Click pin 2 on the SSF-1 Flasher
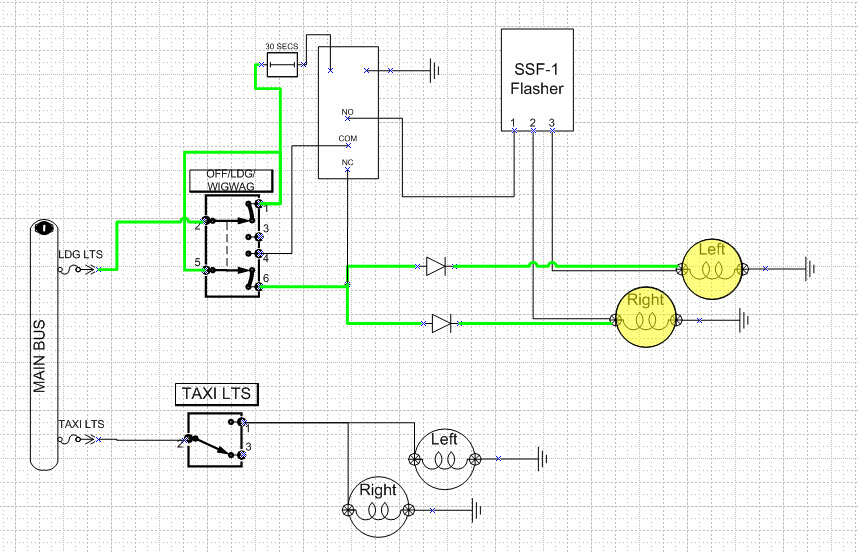The height and width of the screenshot is (552, 858). click(532, 129)
